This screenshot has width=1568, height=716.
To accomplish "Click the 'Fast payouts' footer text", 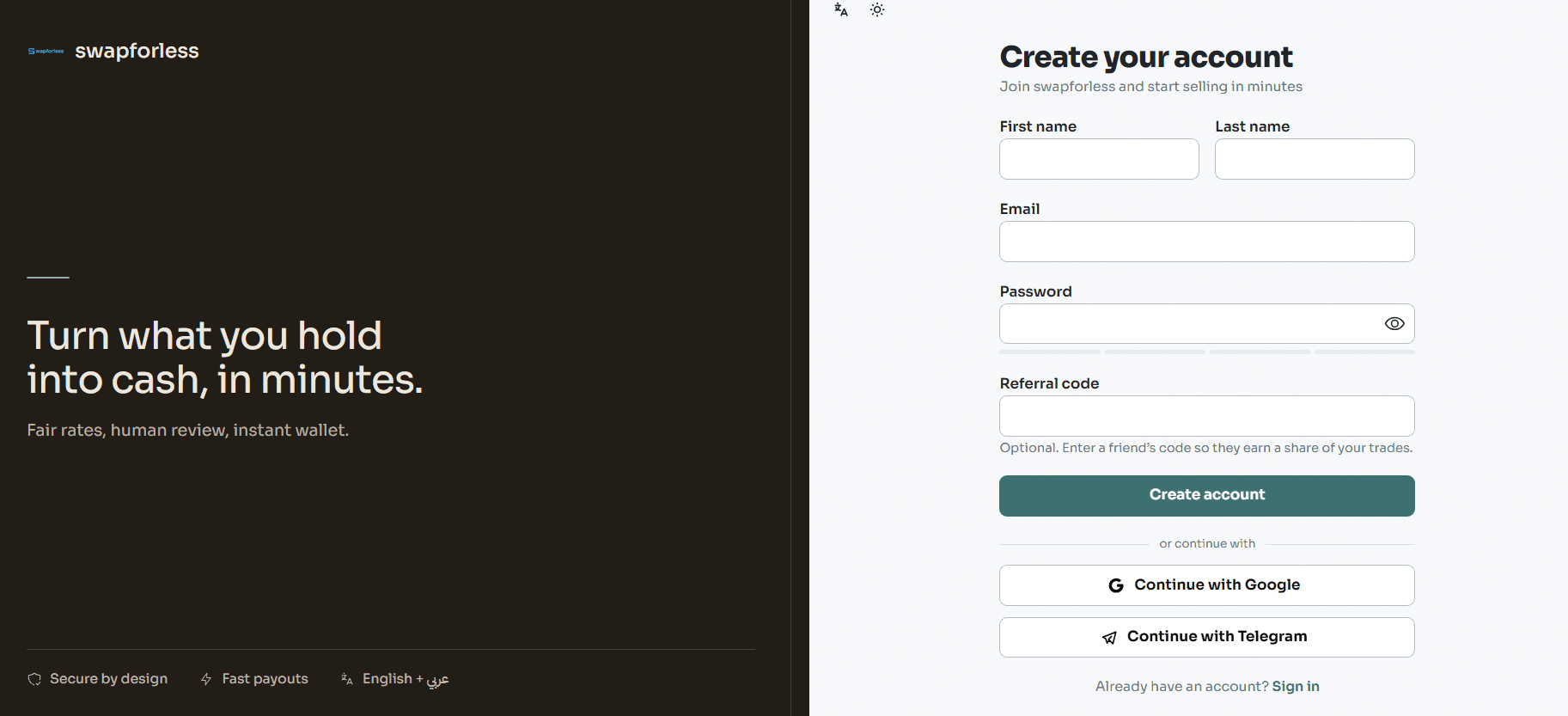I will pyautogui.click(x=265, y=679).
